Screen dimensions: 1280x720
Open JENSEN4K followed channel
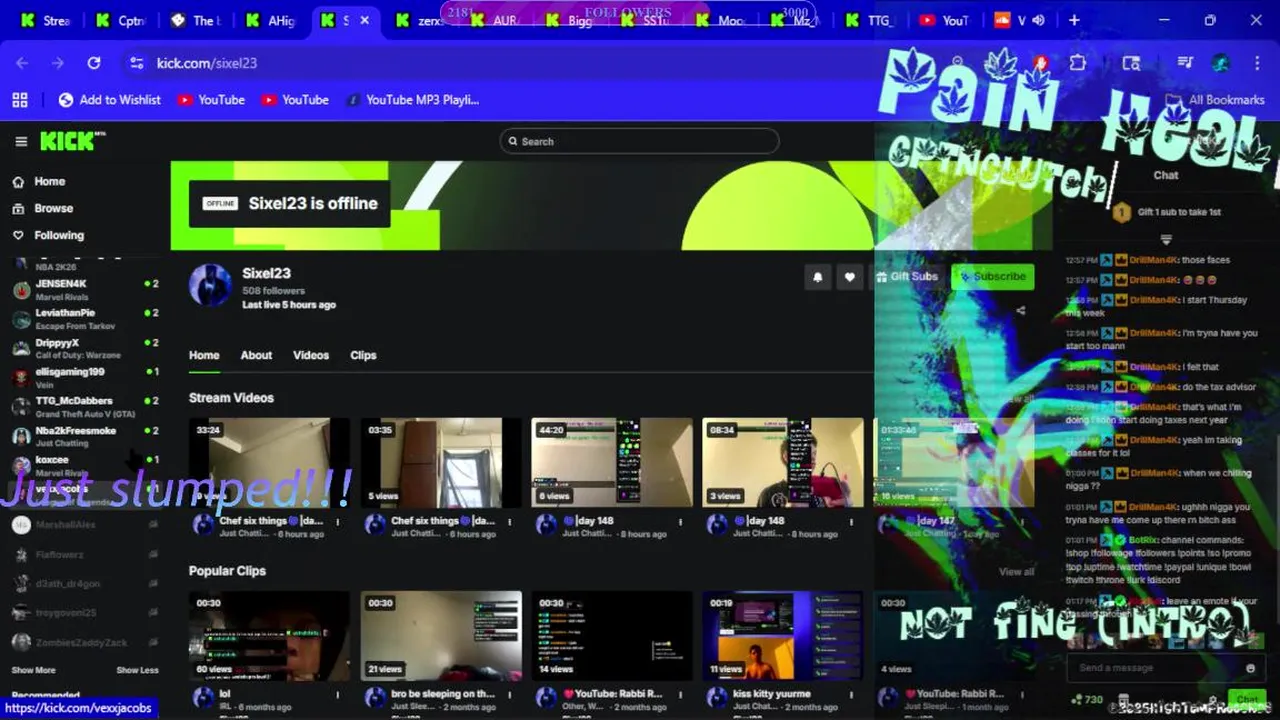[84, 290]
